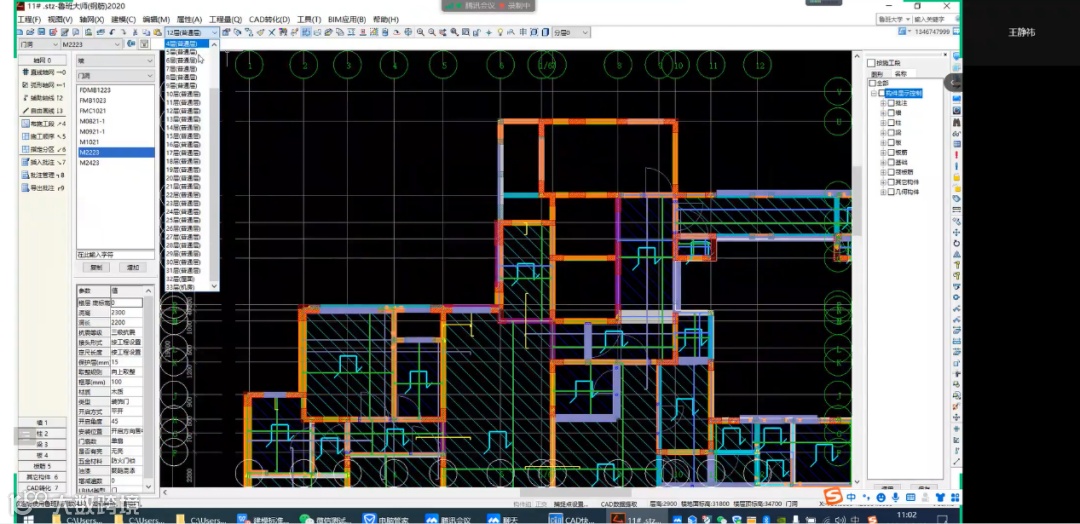Open the 12层 floor selector dropdown

191,32
